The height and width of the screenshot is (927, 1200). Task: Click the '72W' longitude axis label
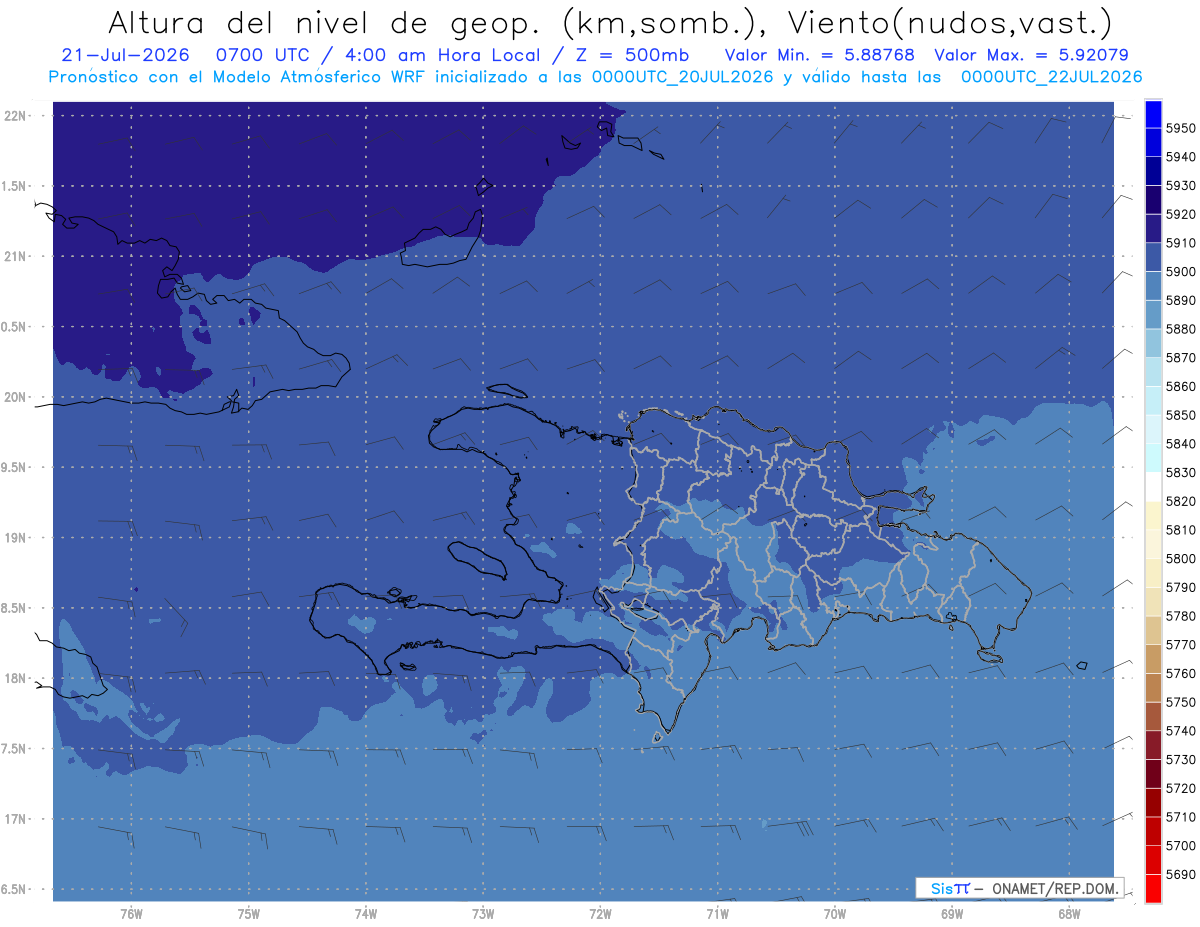pos(600,914)
